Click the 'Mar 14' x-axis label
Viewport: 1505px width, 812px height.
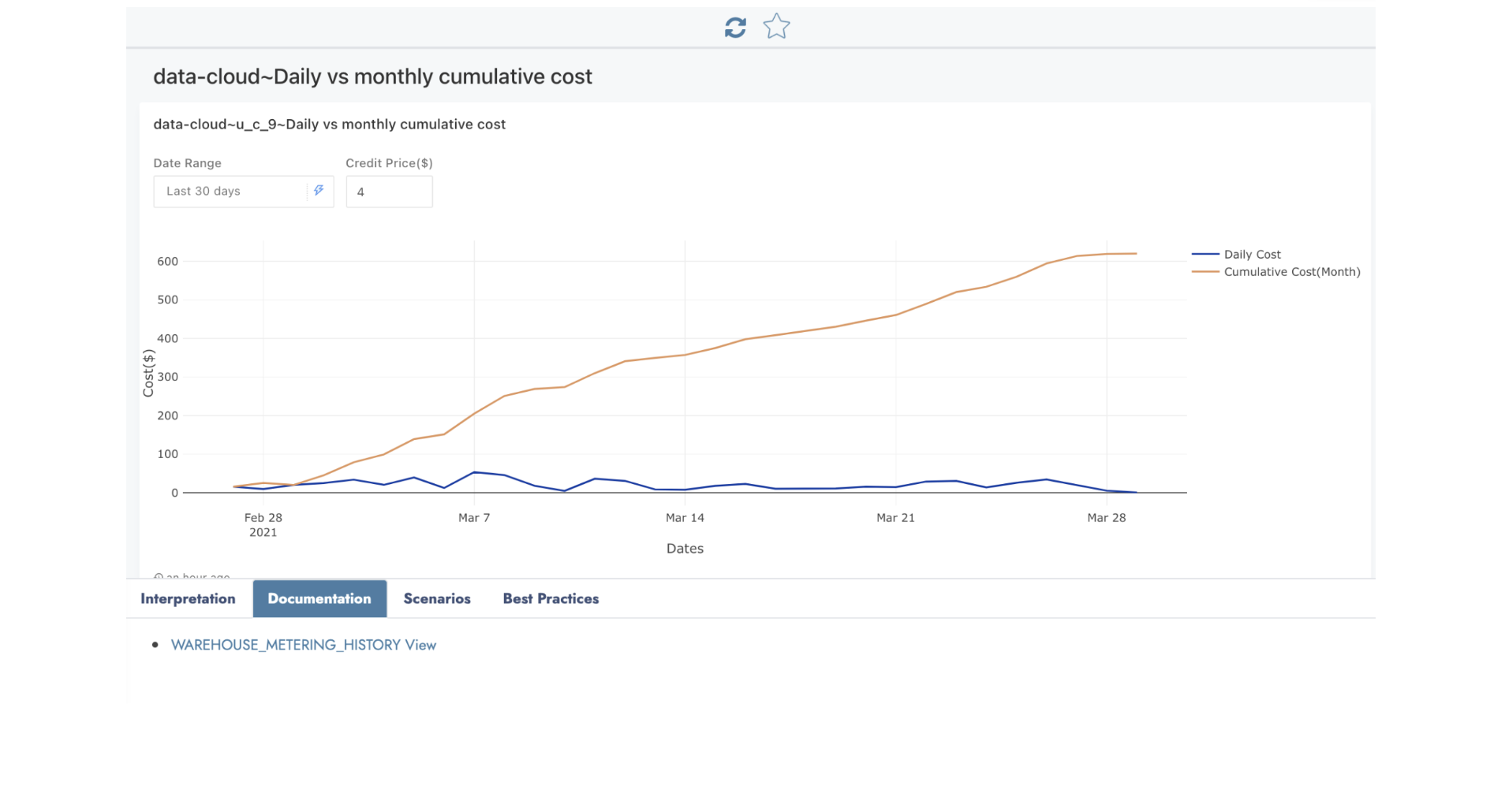tap(685, 518)
